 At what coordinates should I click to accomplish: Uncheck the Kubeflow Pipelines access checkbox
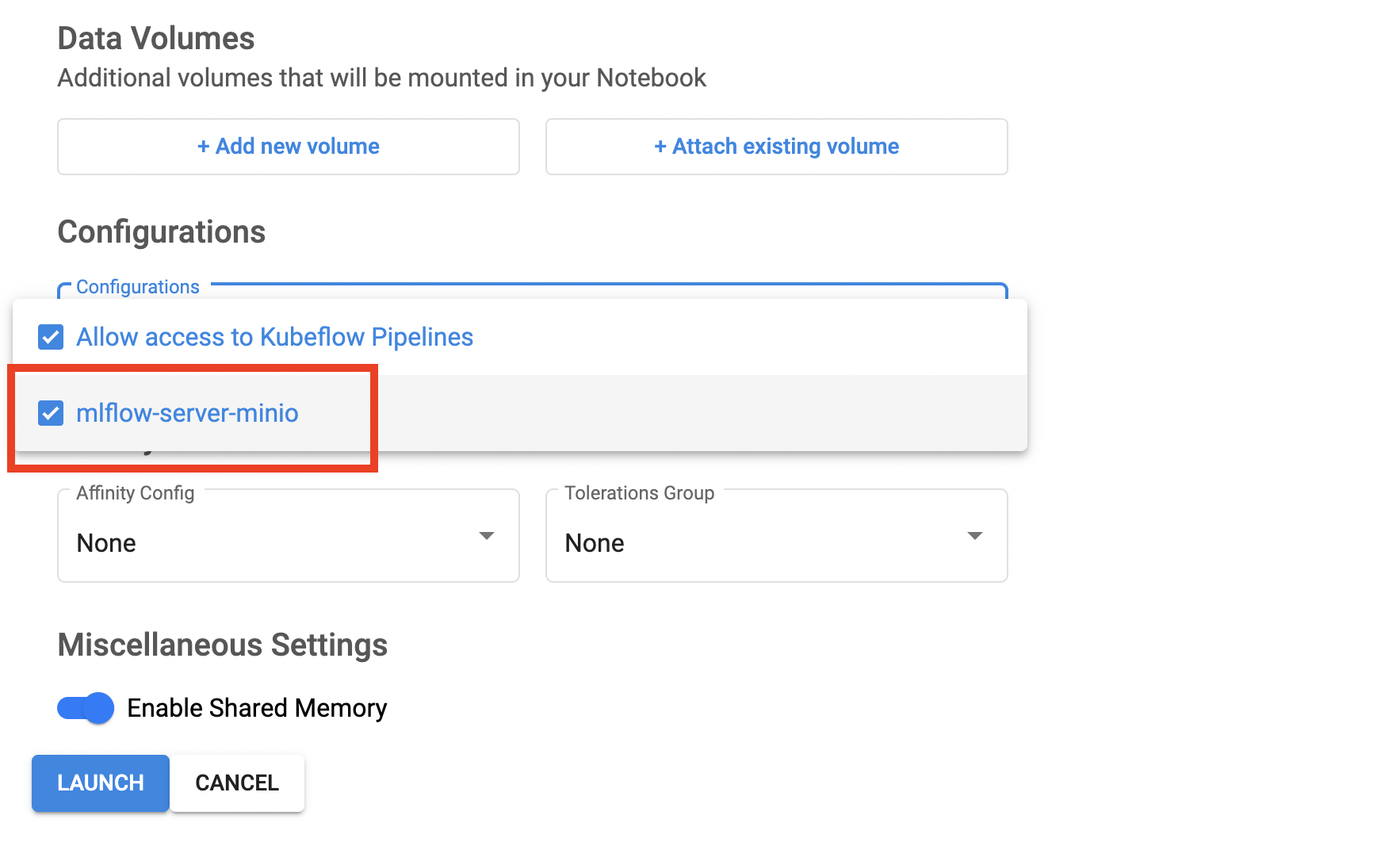tap(51, 337)
